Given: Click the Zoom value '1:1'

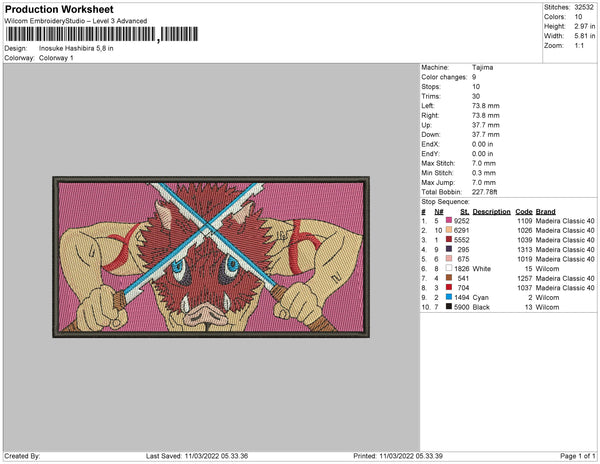Looking at the screenshot, I should click(x=579, y=46).
